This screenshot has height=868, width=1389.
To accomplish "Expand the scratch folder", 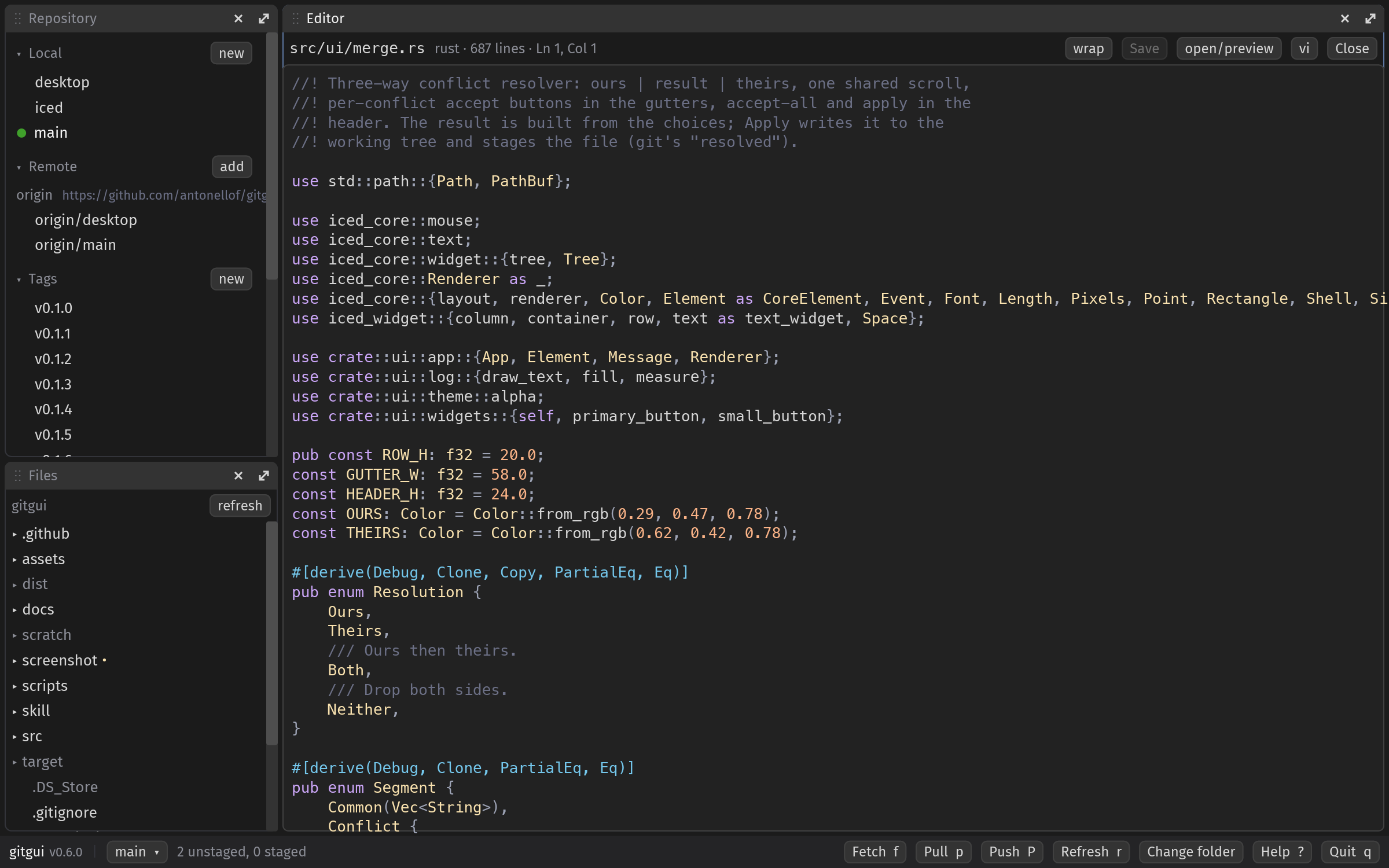I will (x=14, y=635).
